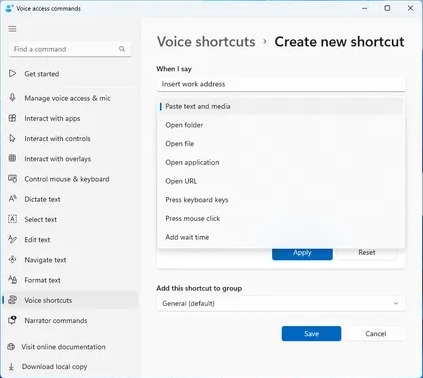This screenshot has width=423, height=378.
Task: Click the Cancel button
Action: point(376,334)
